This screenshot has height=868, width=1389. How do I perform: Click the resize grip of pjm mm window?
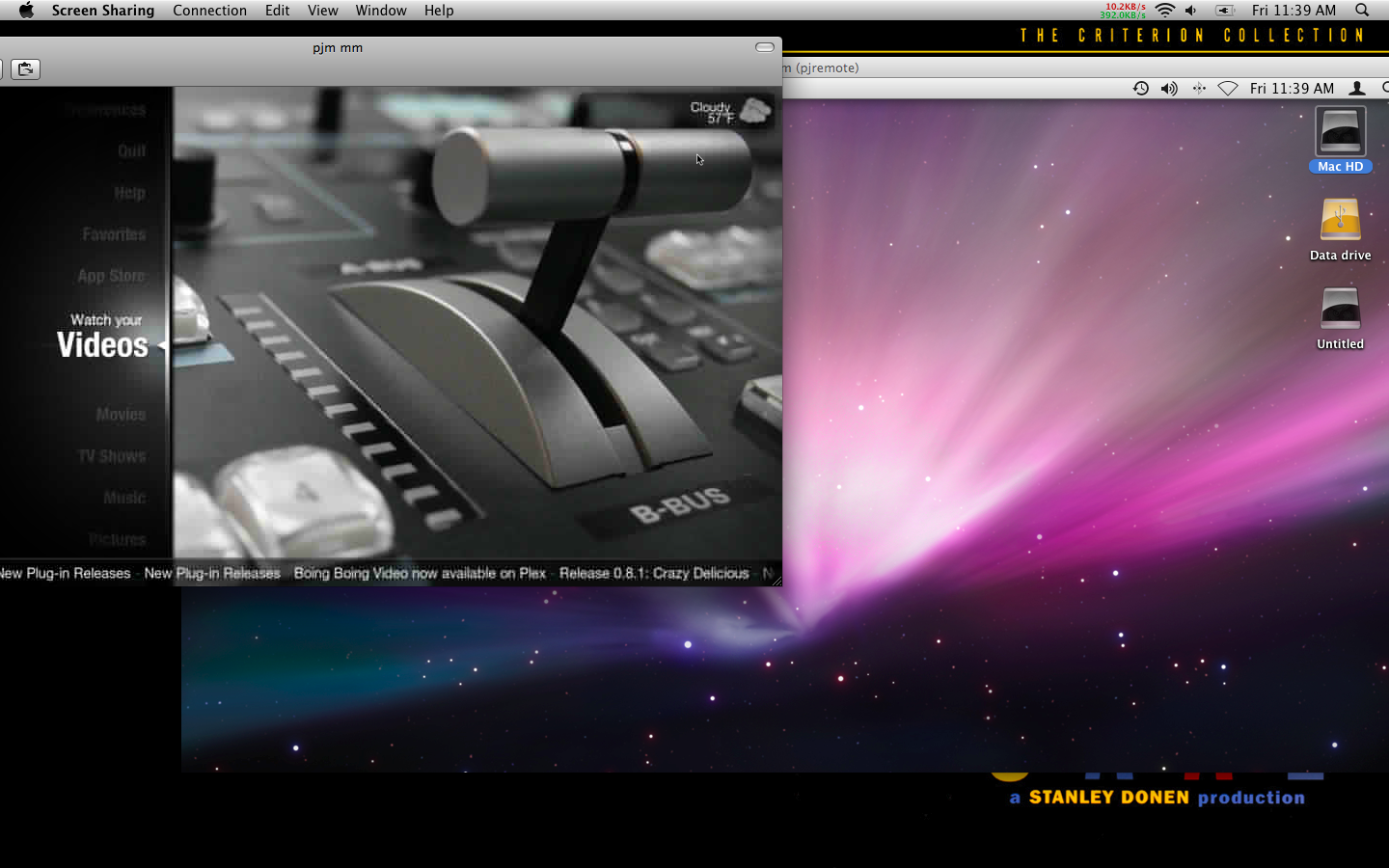tap(776, 580)
